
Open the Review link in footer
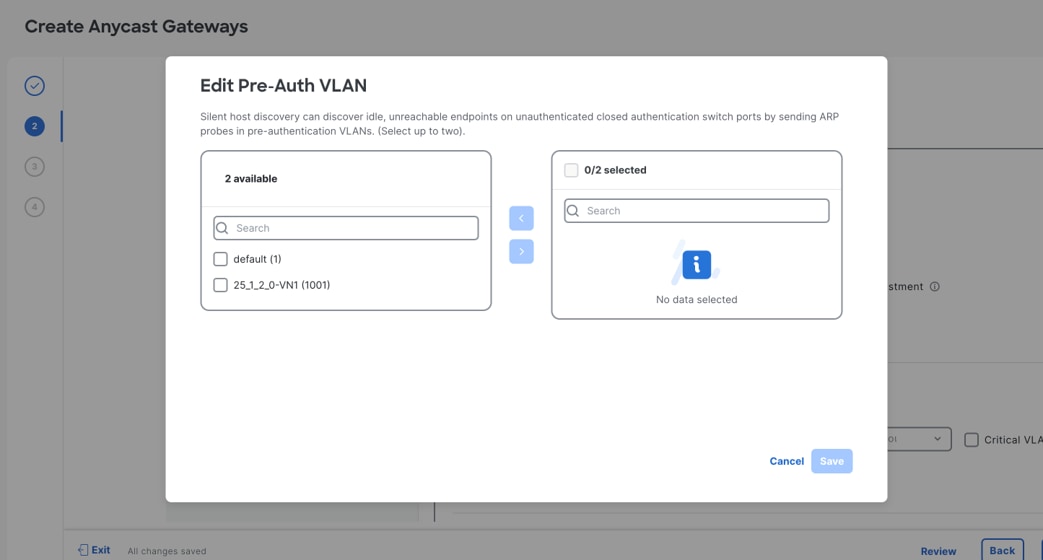[x=938, y=551]
